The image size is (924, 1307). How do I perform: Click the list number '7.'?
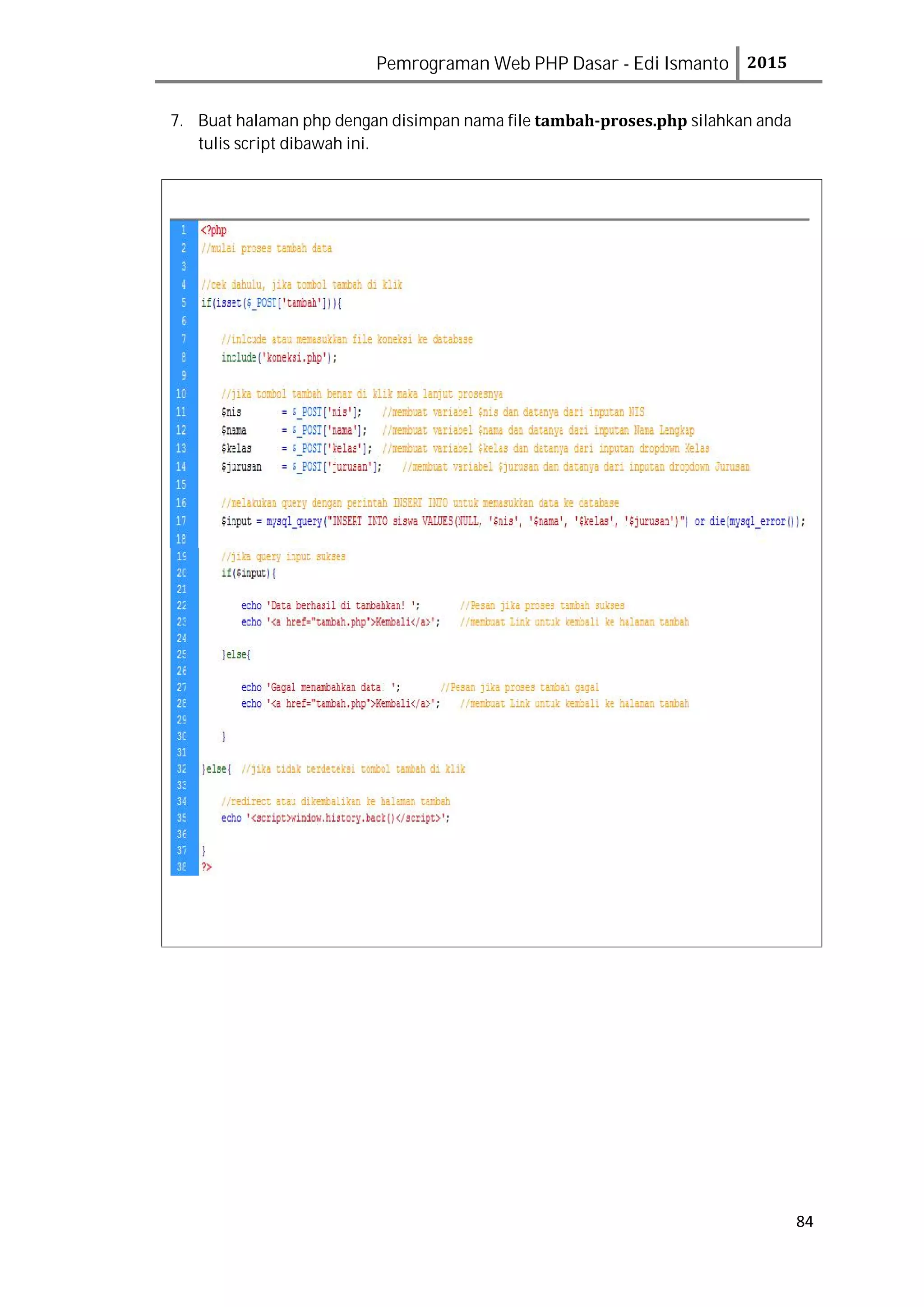pos(176,121)
